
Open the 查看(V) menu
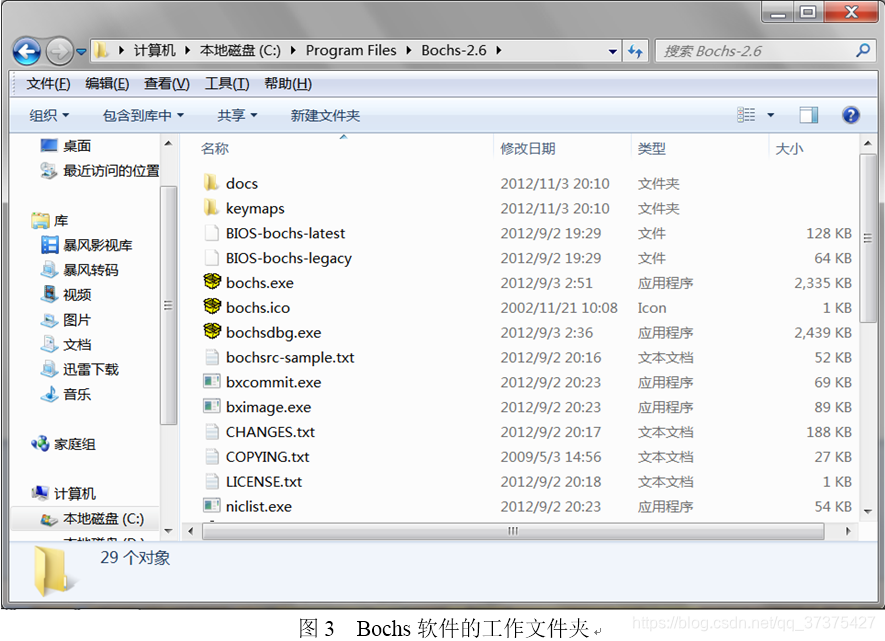pos(167,84)
